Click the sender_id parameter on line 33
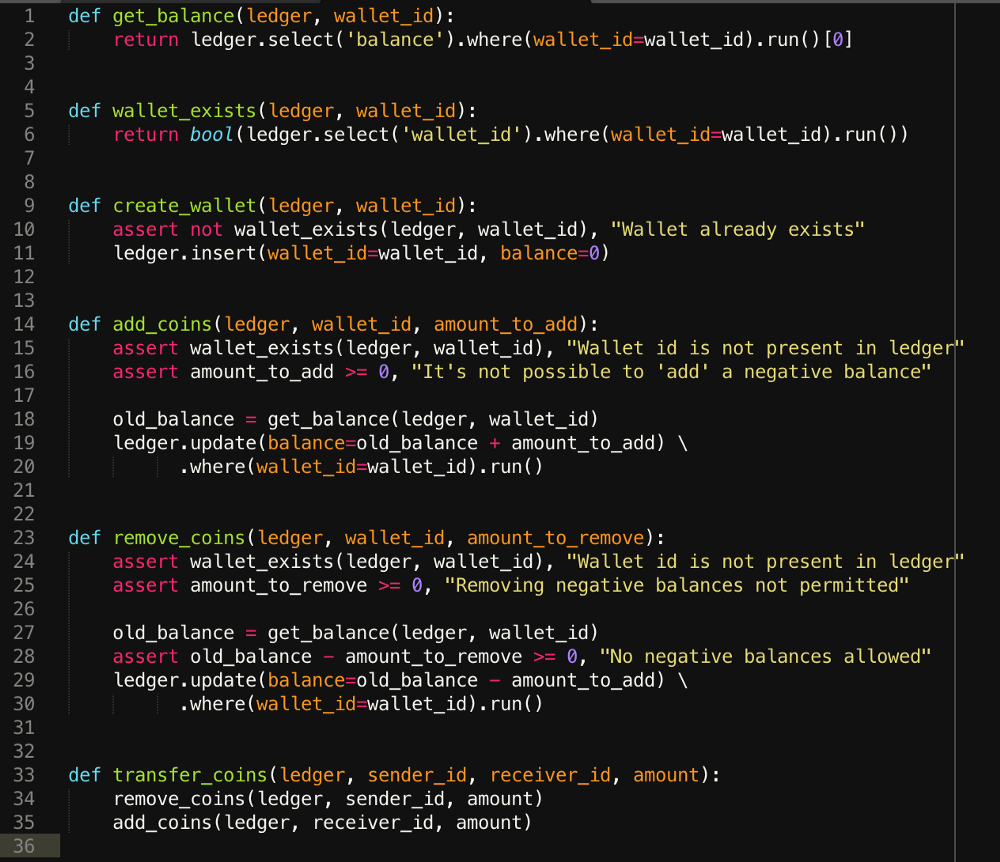Screen dimensions: 1000x862 417,775
